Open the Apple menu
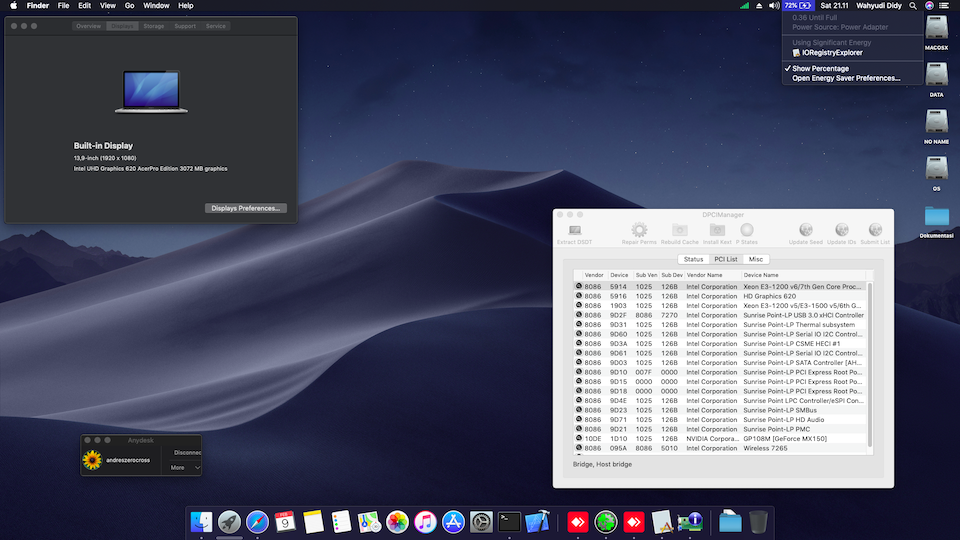The height and width of the screenshot is (540, 960). [x=13, y=6]
